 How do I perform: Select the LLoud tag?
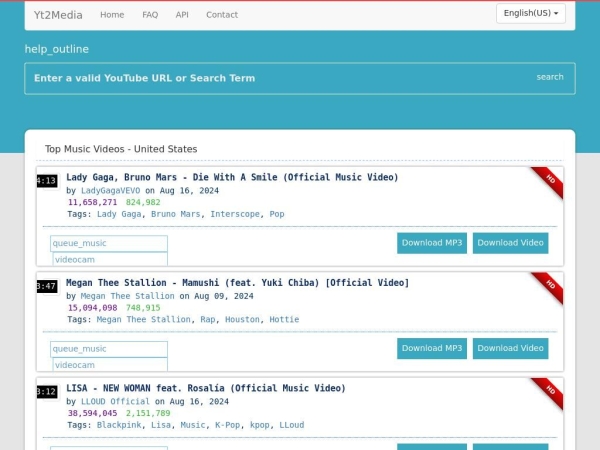[x=292, y=425]
